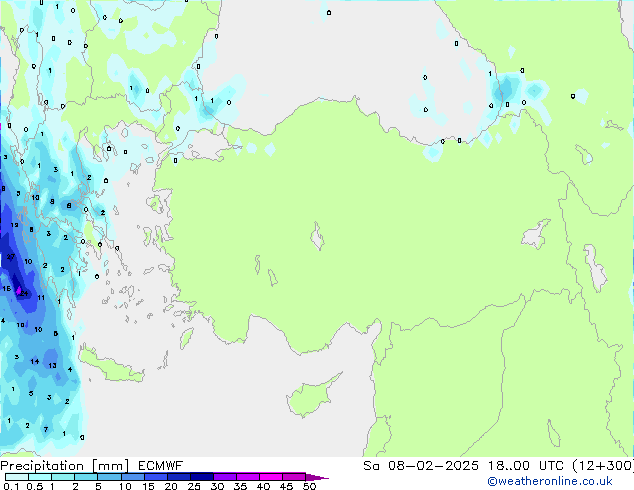
Task: Open the weatheronline.co.uk copyright link
Action: 550,481
